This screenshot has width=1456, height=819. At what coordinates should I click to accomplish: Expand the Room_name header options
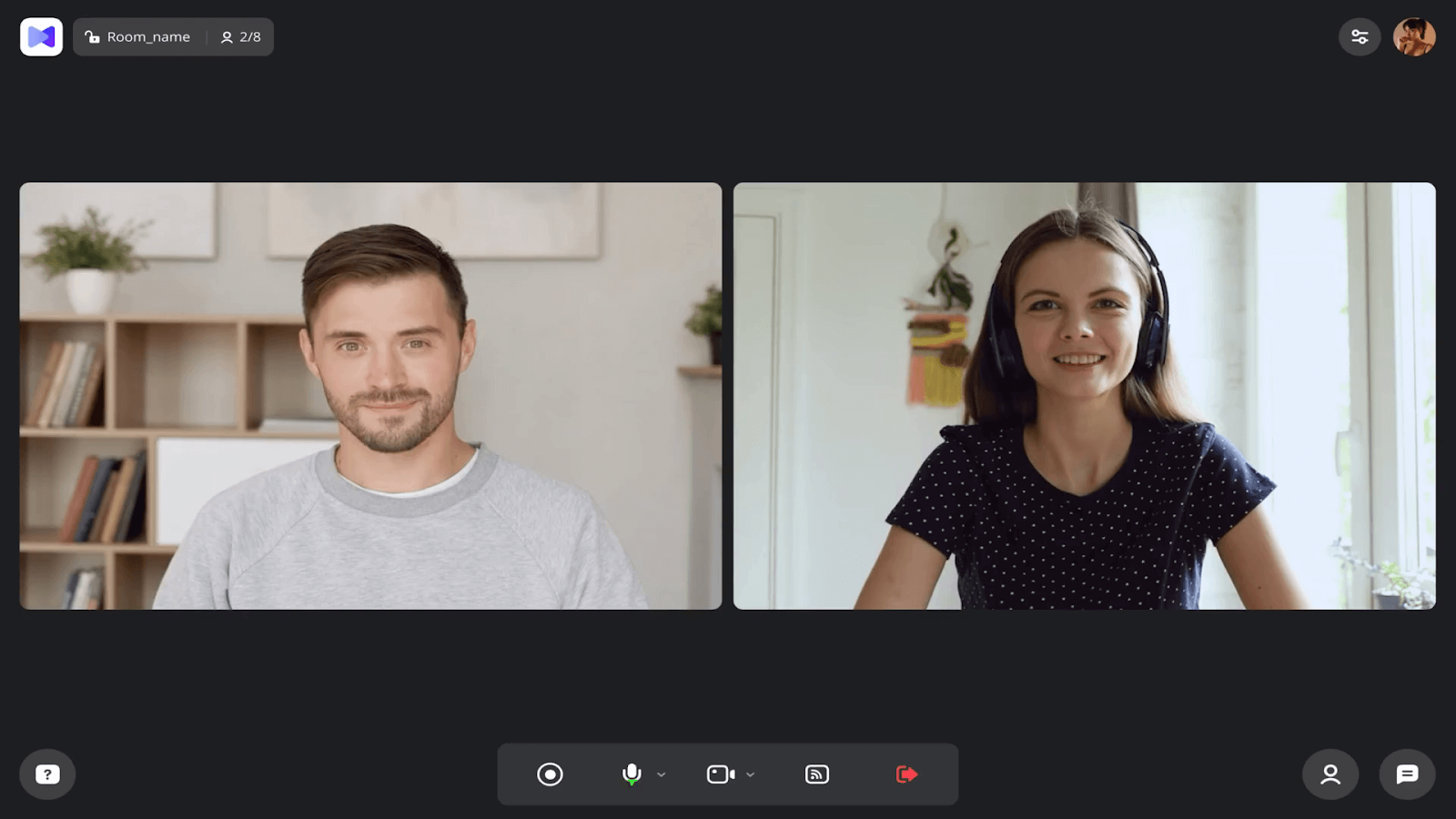(x=173, y=36)
